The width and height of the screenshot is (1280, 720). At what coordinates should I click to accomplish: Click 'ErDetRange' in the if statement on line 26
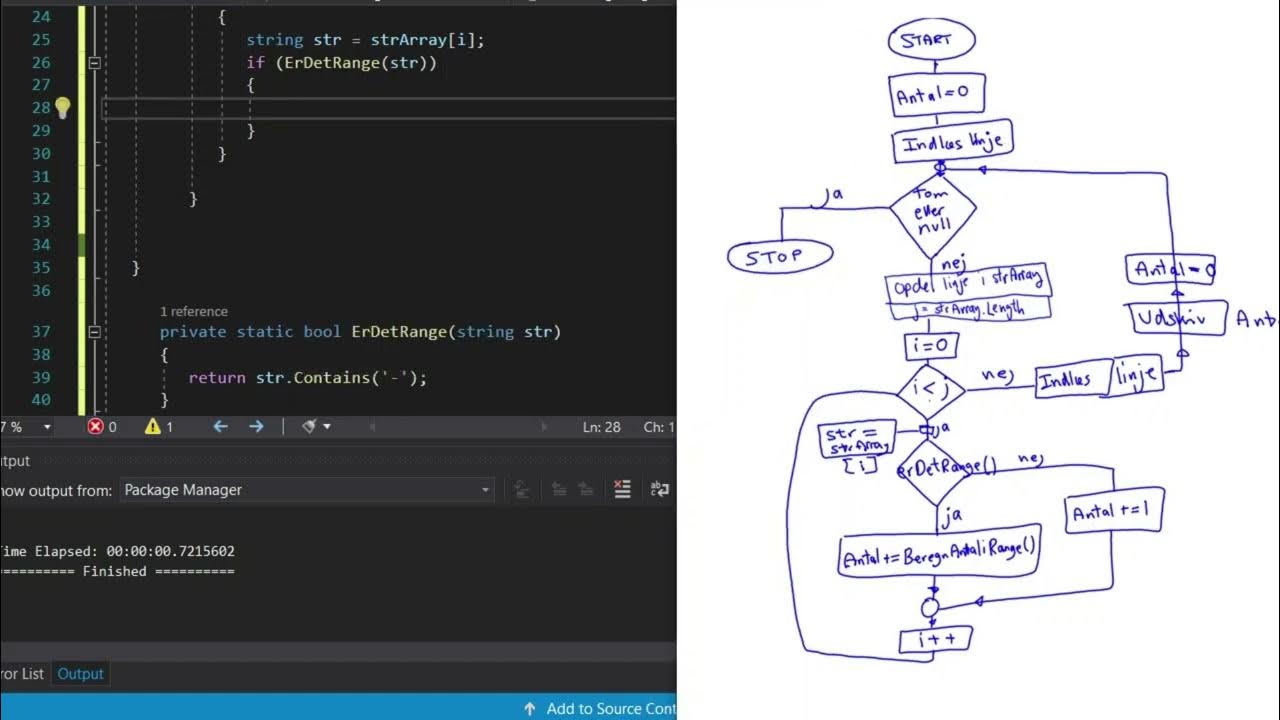333,63
